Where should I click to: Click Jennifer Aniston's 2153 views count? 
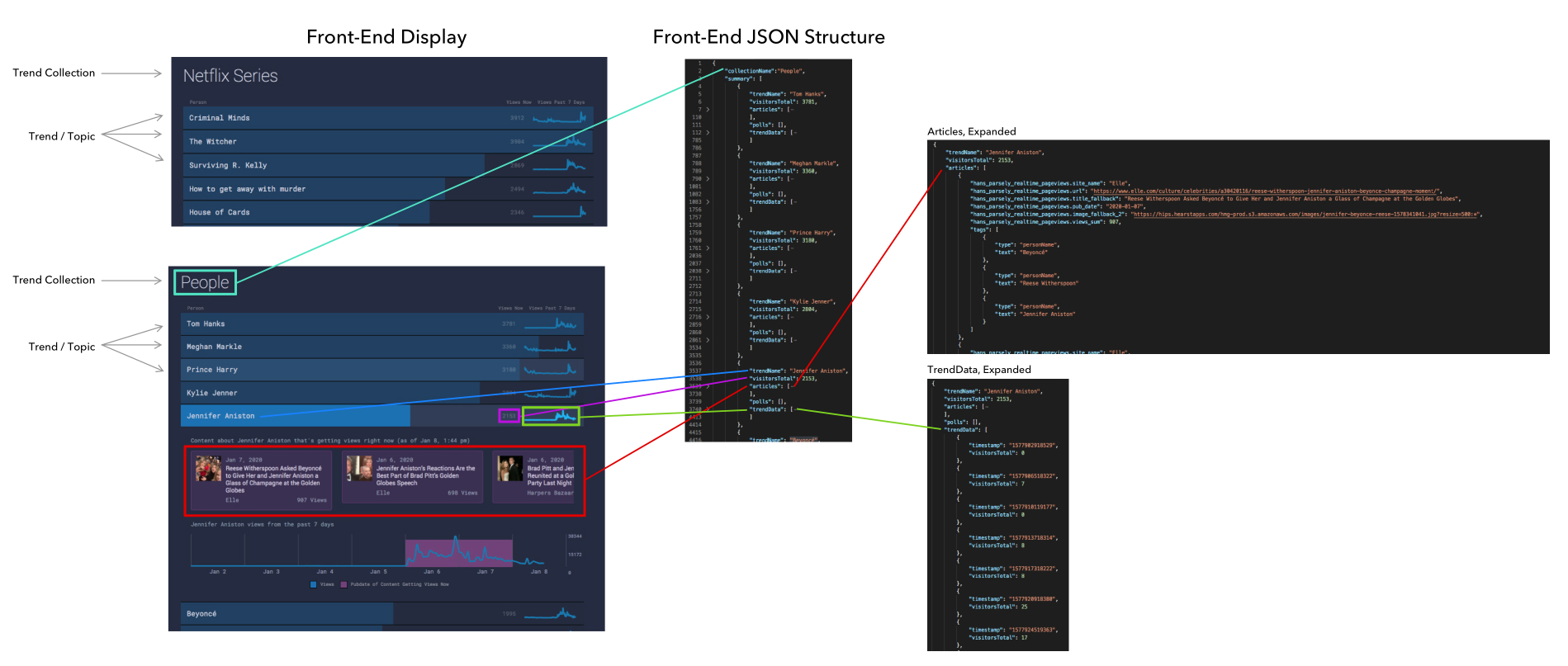509,416
